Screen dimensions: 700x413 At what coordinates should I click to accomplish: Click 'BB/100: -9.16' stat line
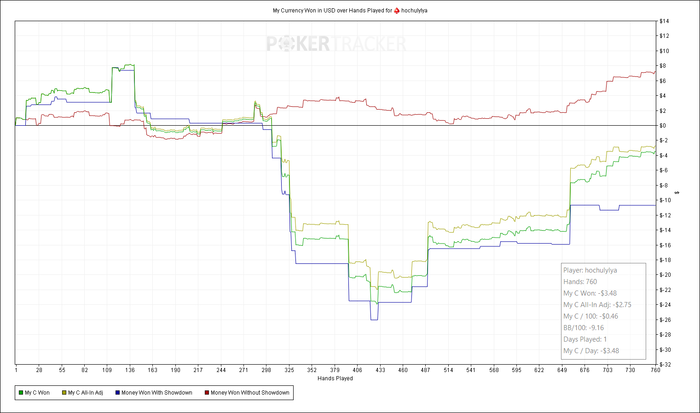click(583, 328)
